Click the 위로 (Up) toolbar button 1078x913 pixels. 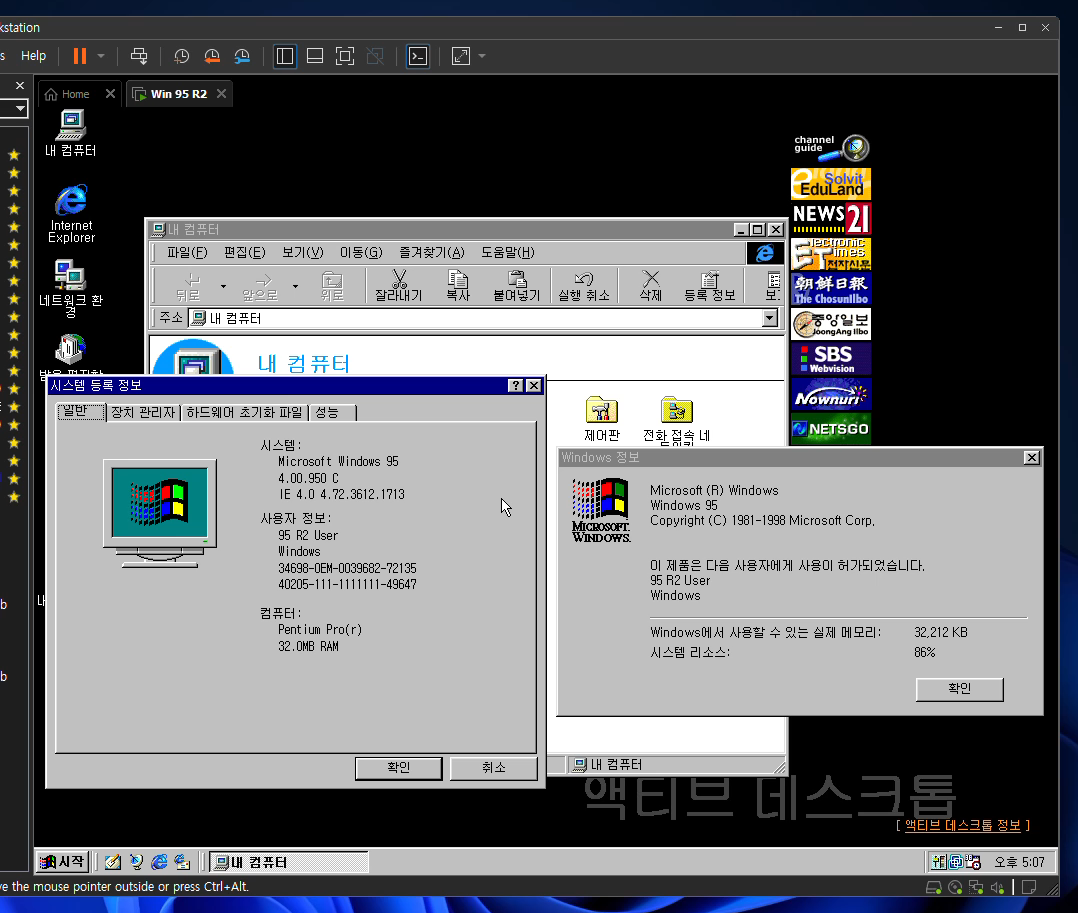click(332, 286)
